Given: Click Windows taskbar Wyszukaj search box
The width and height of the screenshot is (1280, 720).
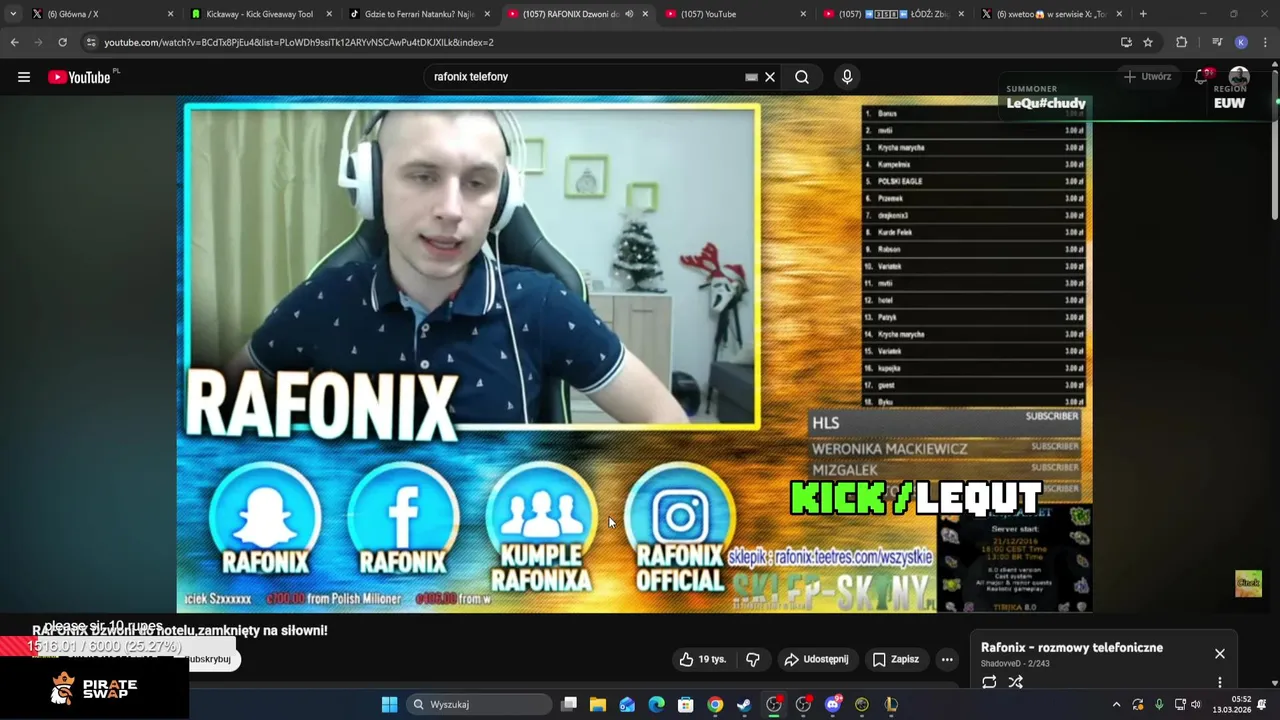Looking at the screenshot, I should [481, 704].
